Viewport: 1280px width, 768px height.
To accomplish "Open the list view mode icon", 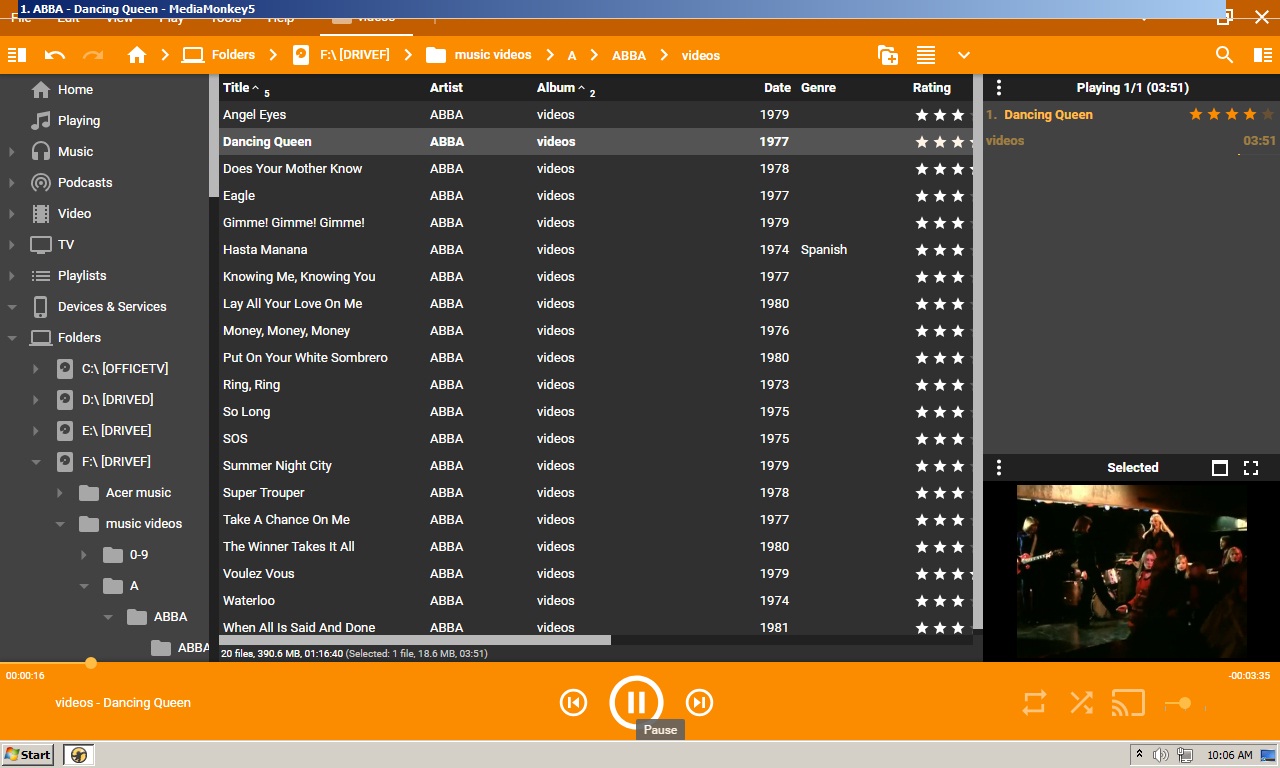I will (x=926, y=55).
